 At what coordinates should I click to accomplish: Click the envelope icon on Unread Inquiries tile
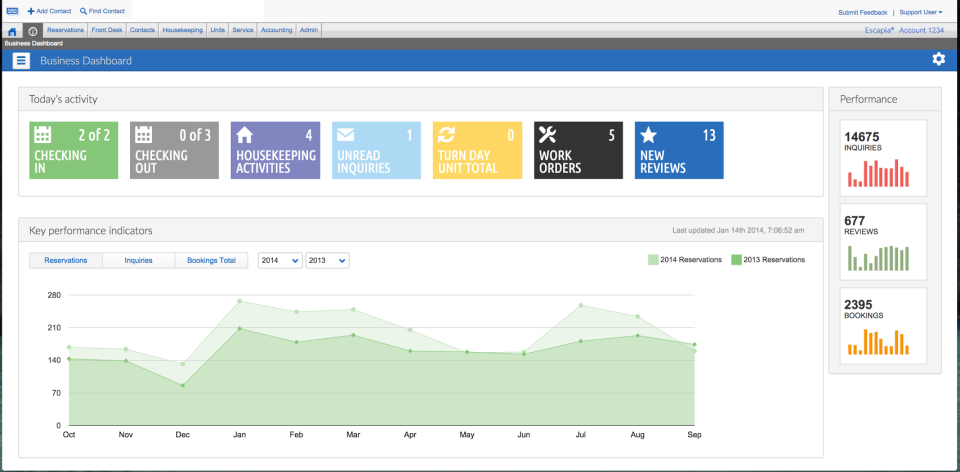[345, 134]
